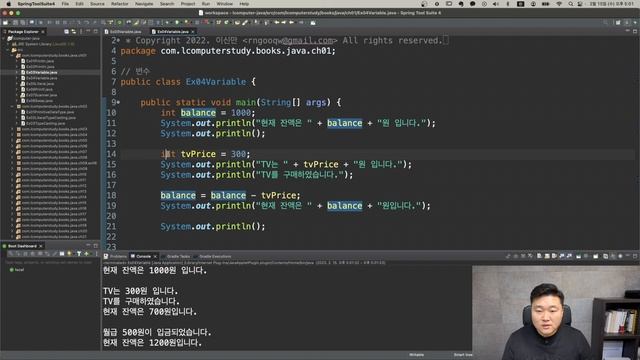Select the 'local' node in Boot Dashboard
This screenshot has height=360, width=640.
coord(17,270)
